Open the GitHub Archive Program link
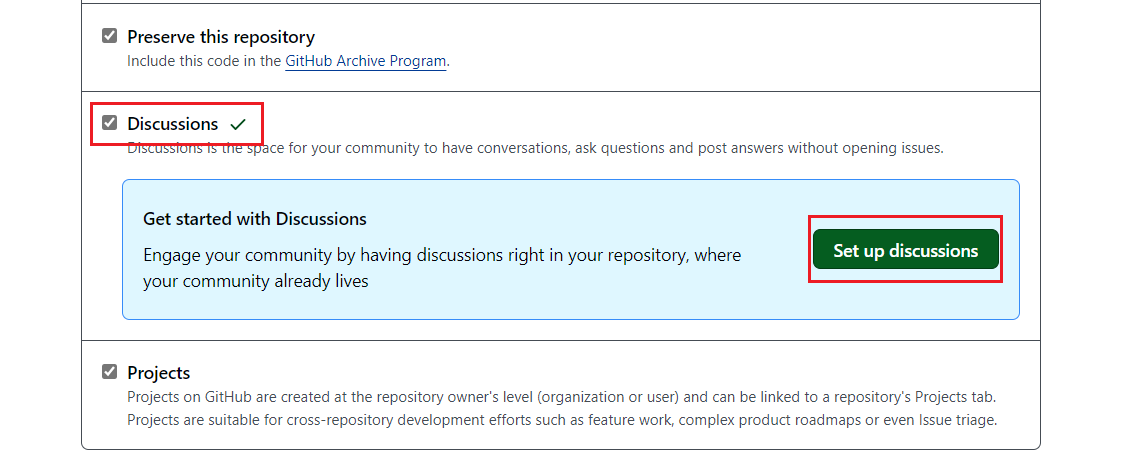Image resolution: width=1136 pixels, height=471 pixels. 365,61
